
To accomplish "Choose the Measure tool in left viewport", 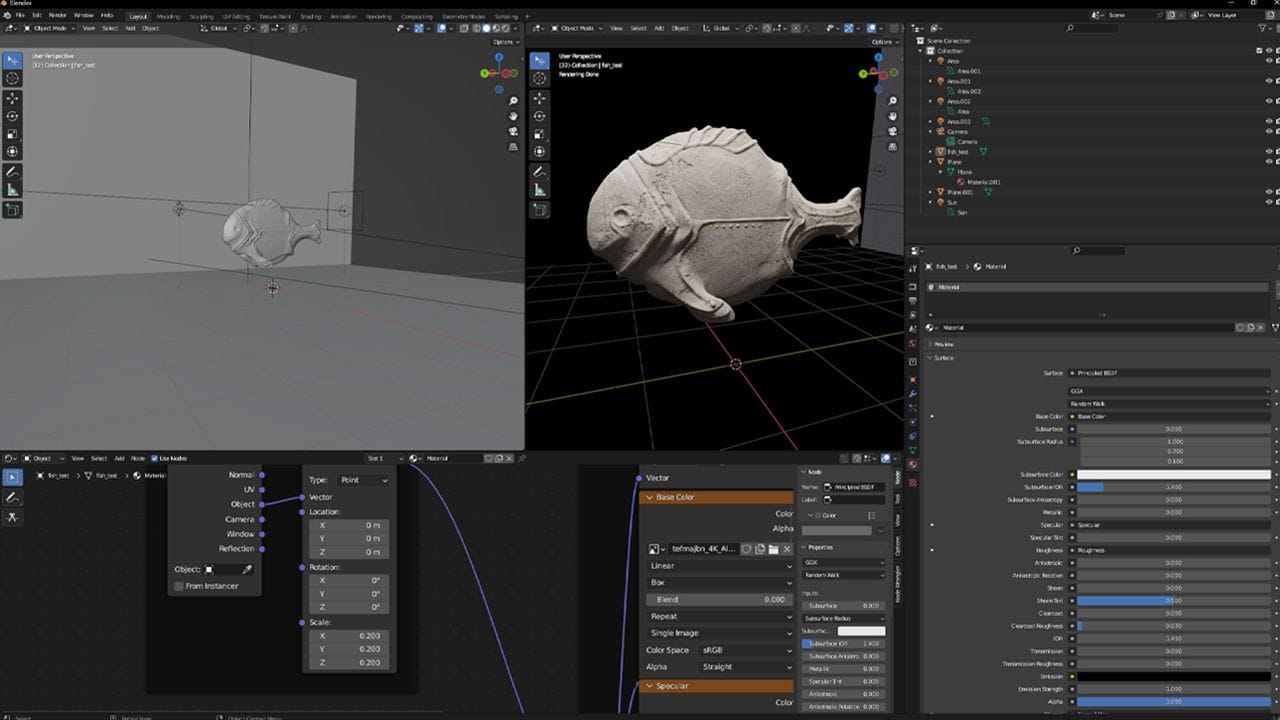I will click(x=13, y=190).
